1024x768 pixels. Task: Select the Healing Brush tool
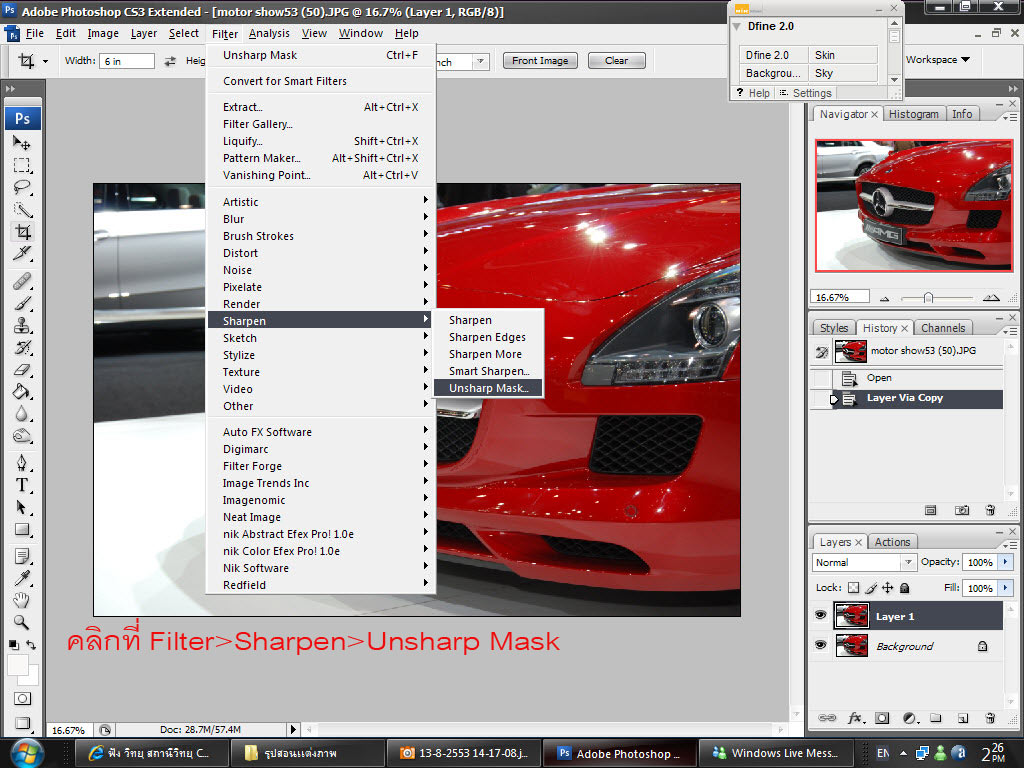click(22, 281)
